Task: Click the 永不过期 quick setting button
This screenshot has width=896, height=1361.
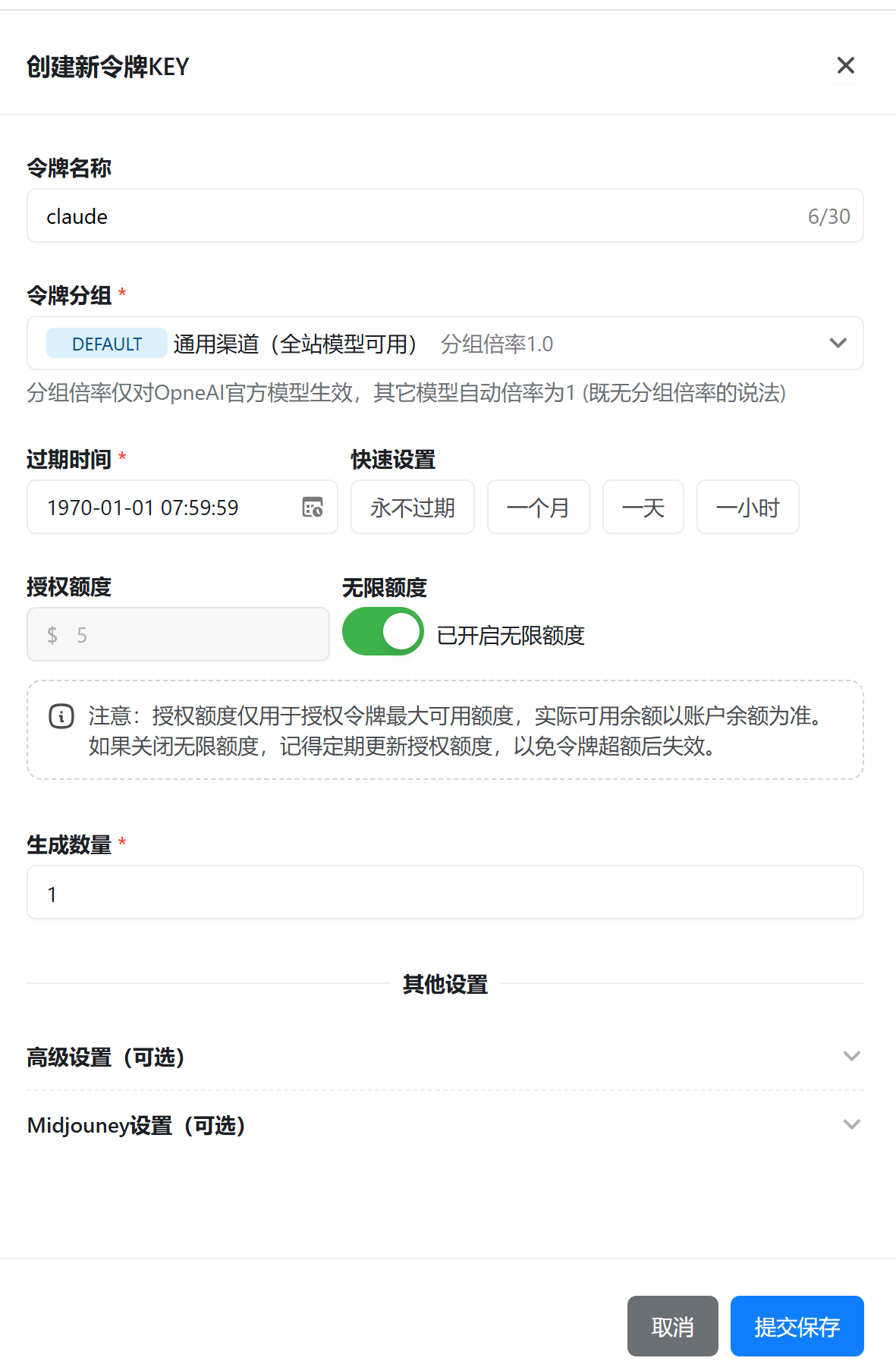Action: (x=412, y=507)
